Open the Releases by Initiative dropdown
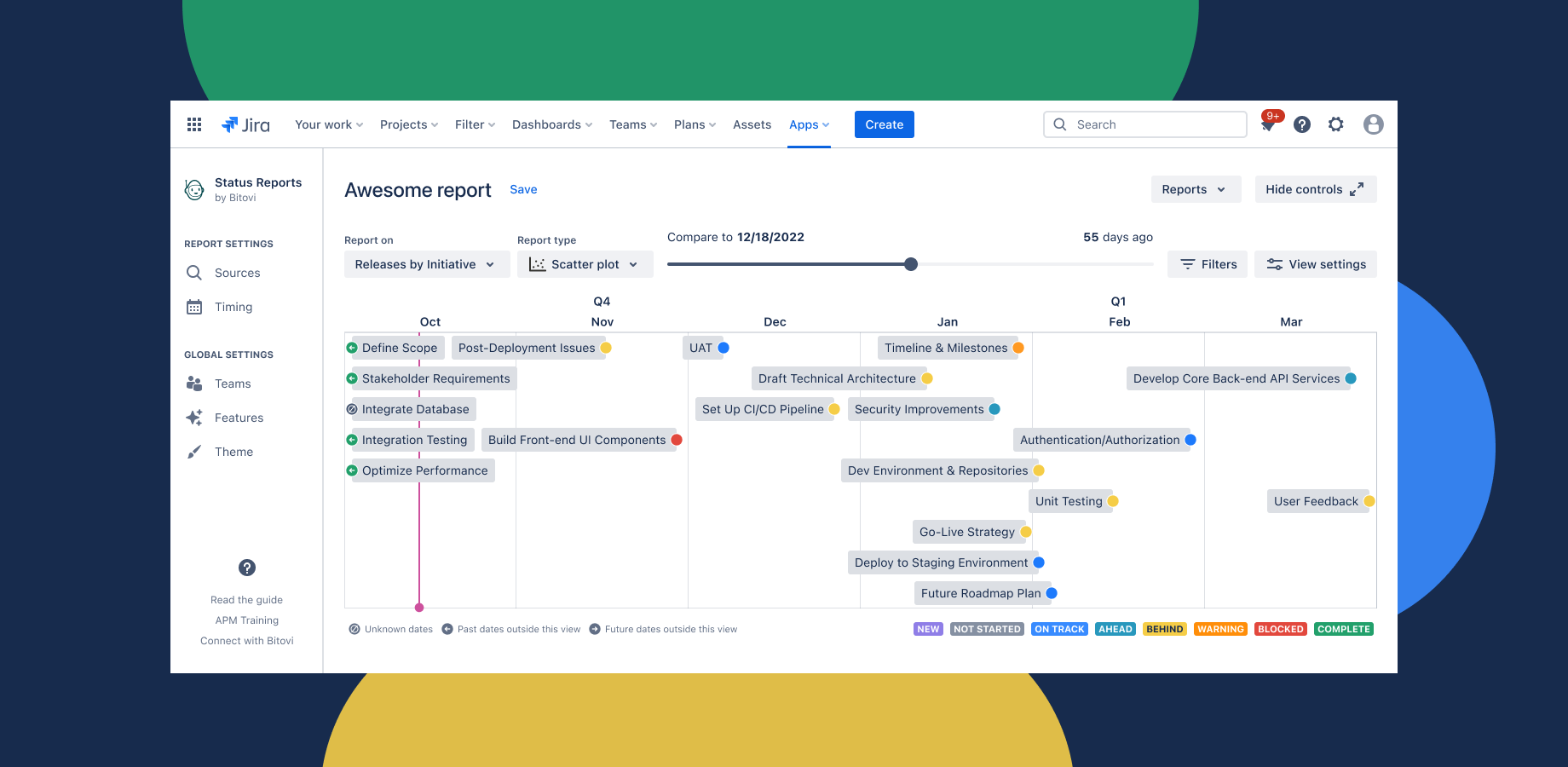The width and height of the screenshot is (1568, 767). [x=427, y=264]
